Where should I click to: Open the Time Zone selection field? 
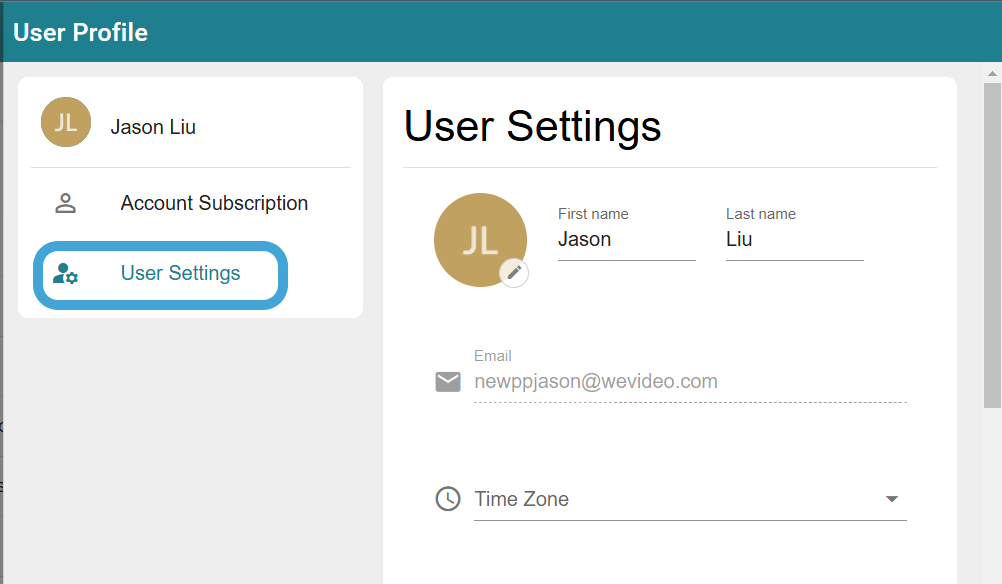[690, 500]
